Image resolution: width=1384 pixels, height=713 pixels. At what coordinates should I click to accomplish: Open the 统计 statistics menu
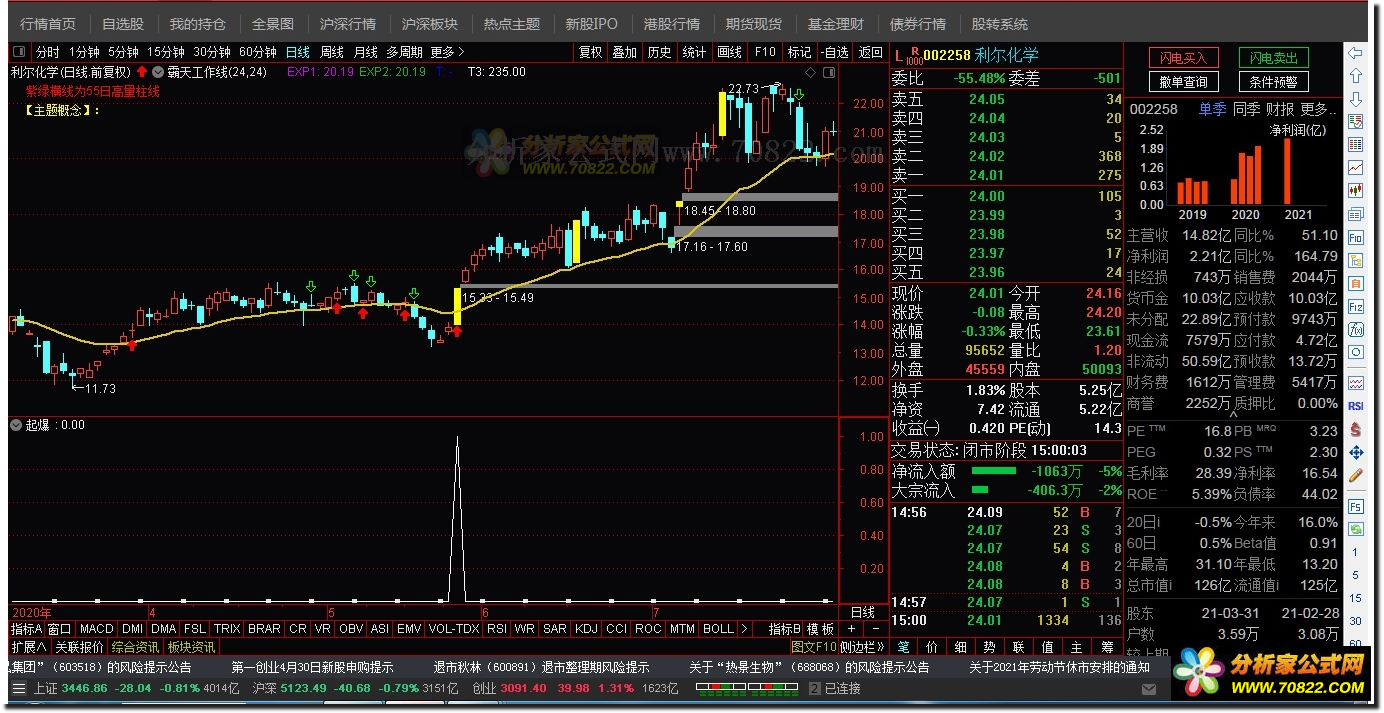point(694,52)
